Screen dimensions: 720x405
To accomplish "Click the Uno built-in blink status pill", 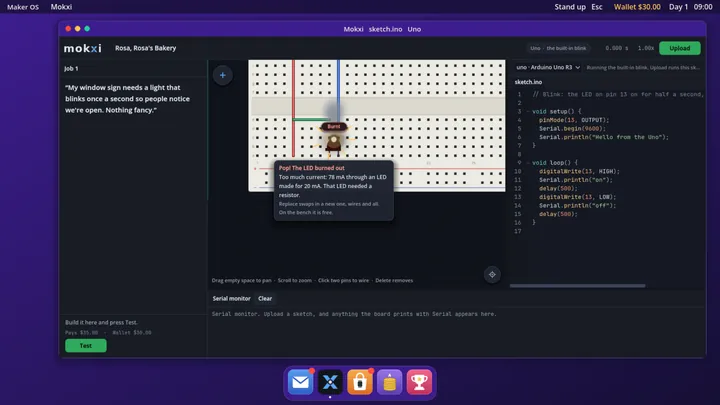I will [x=558, y=48].
